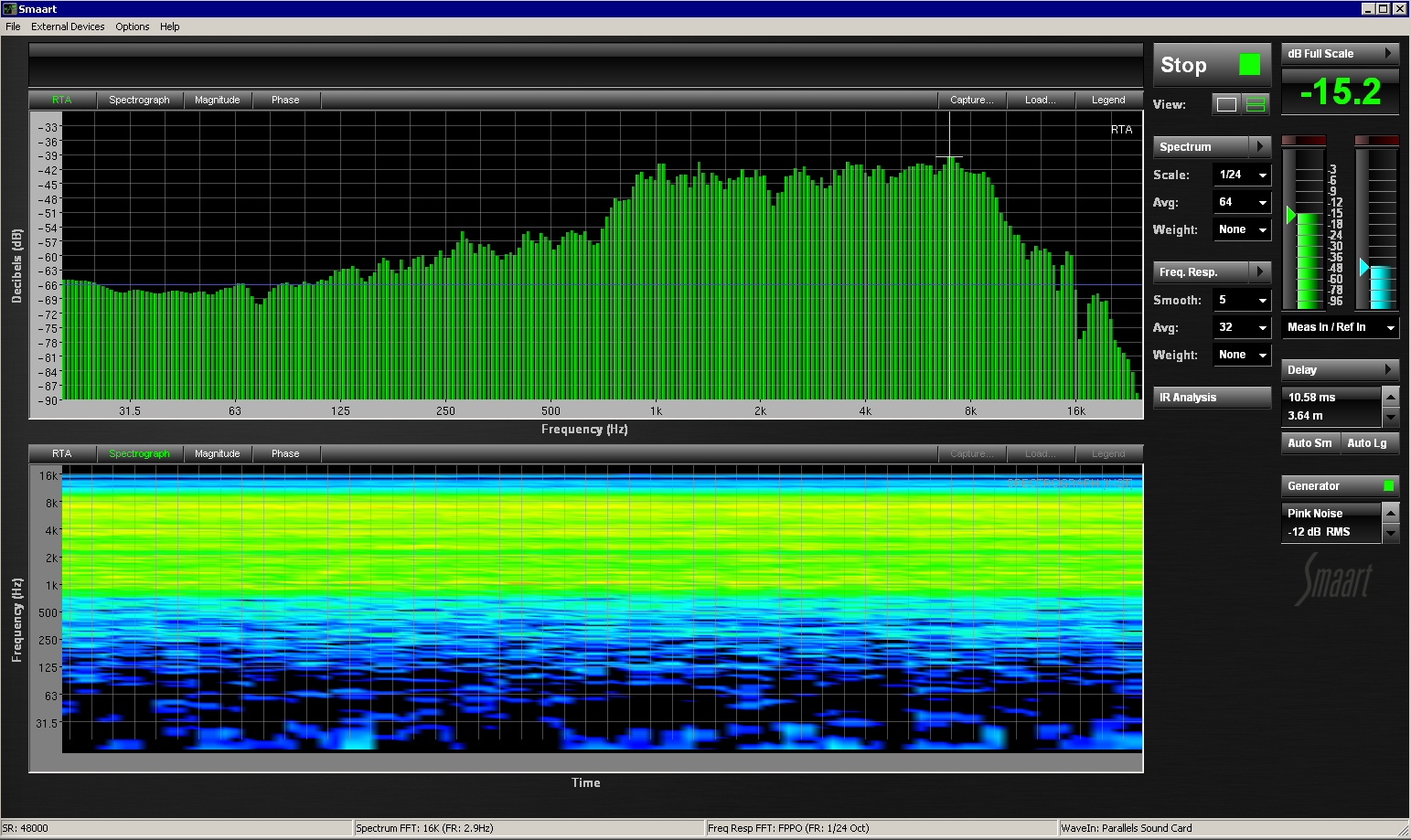Open the Spectrum Weight dropdown
This screenshot has height=840, width=1411.
coord(1242,229)
